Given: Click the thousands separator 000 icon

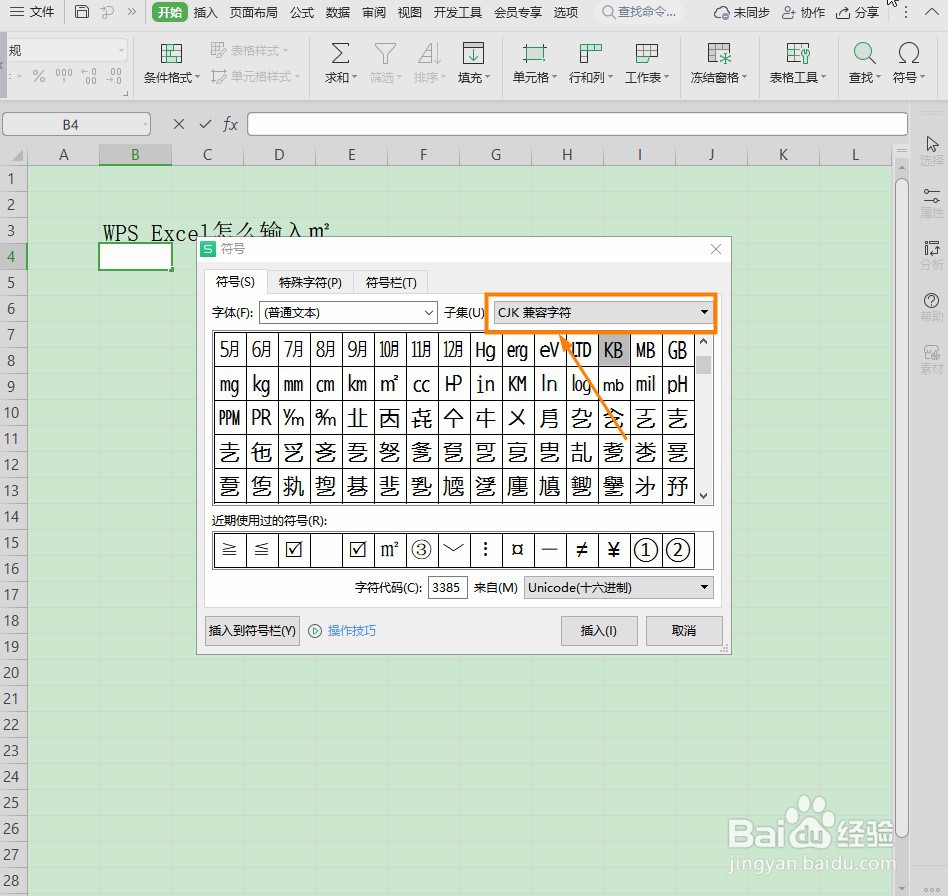Looking at the screenshot, I should pyautogui.click(x=63, y=76).
